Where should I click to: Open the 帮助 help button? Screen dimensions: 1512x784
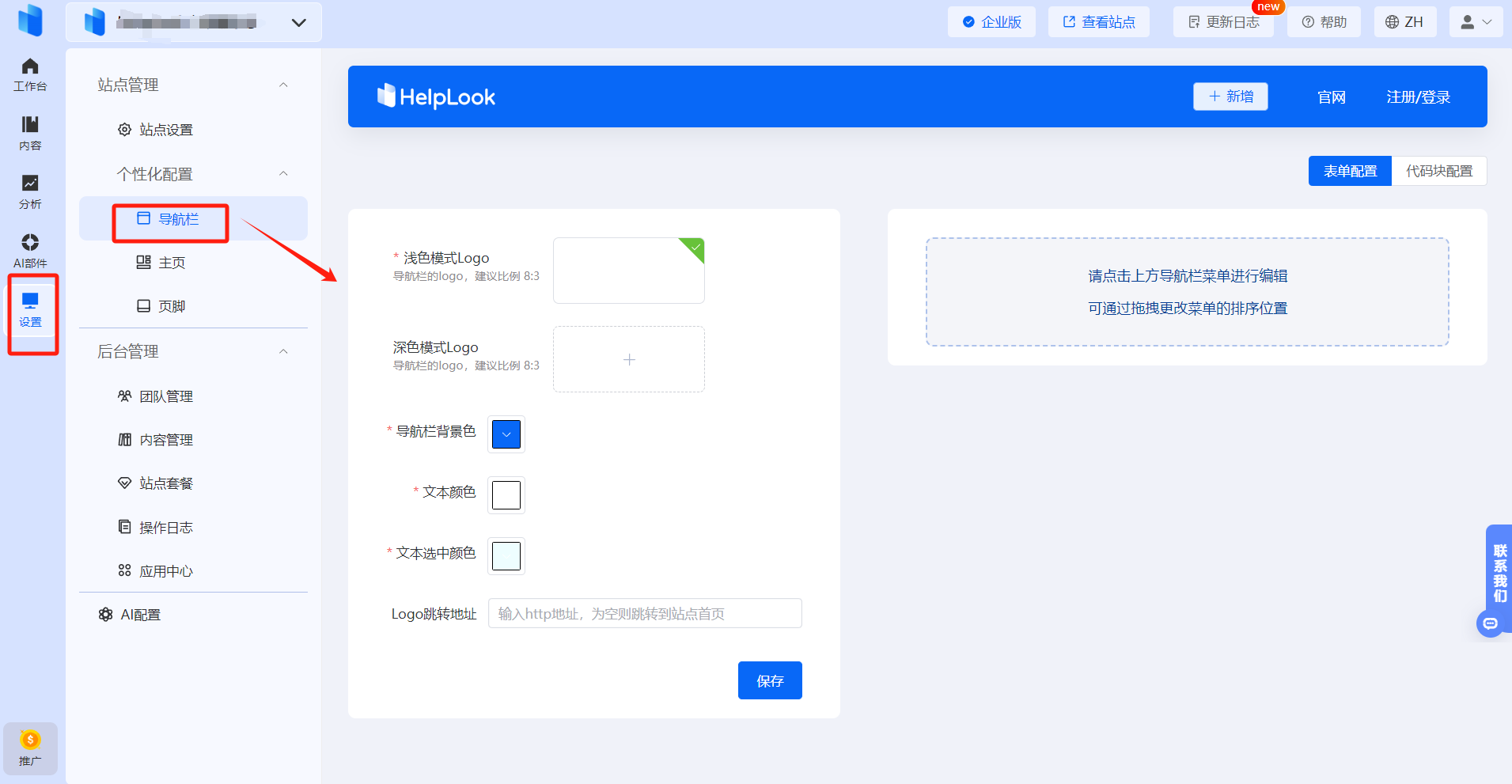tap(1324, 22)
